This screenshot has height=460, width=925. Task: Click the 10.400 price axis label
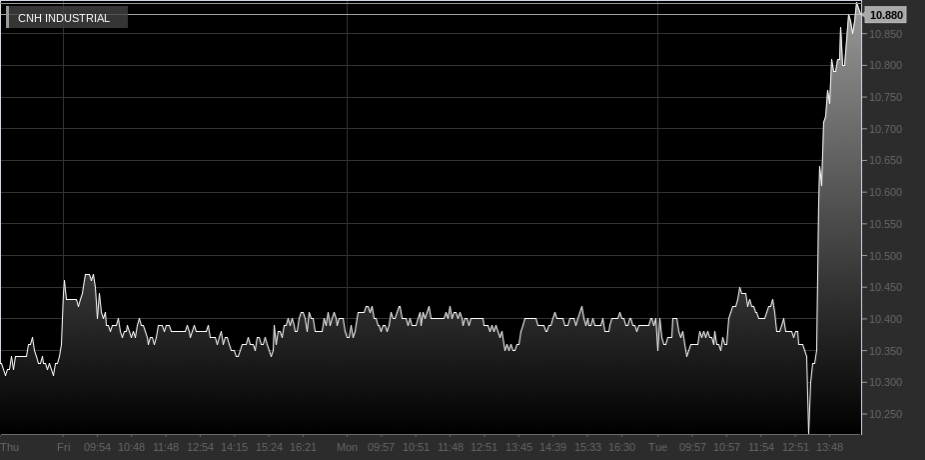[886, 319]
